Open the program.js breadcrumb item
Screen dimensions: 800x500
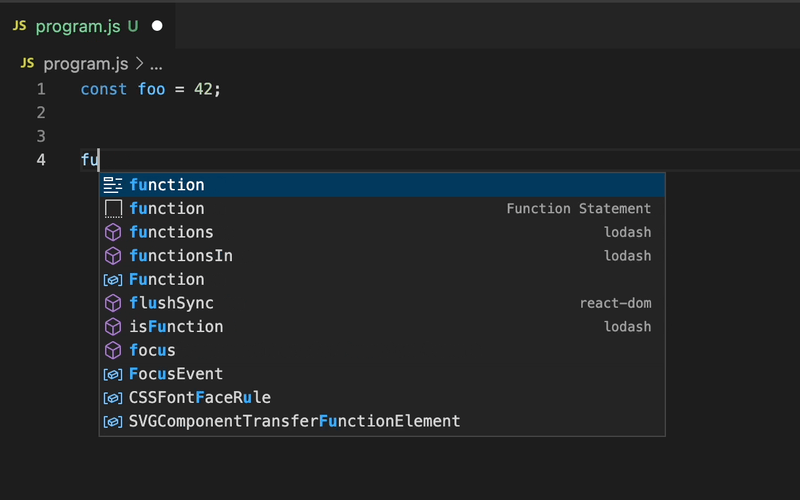86,63
